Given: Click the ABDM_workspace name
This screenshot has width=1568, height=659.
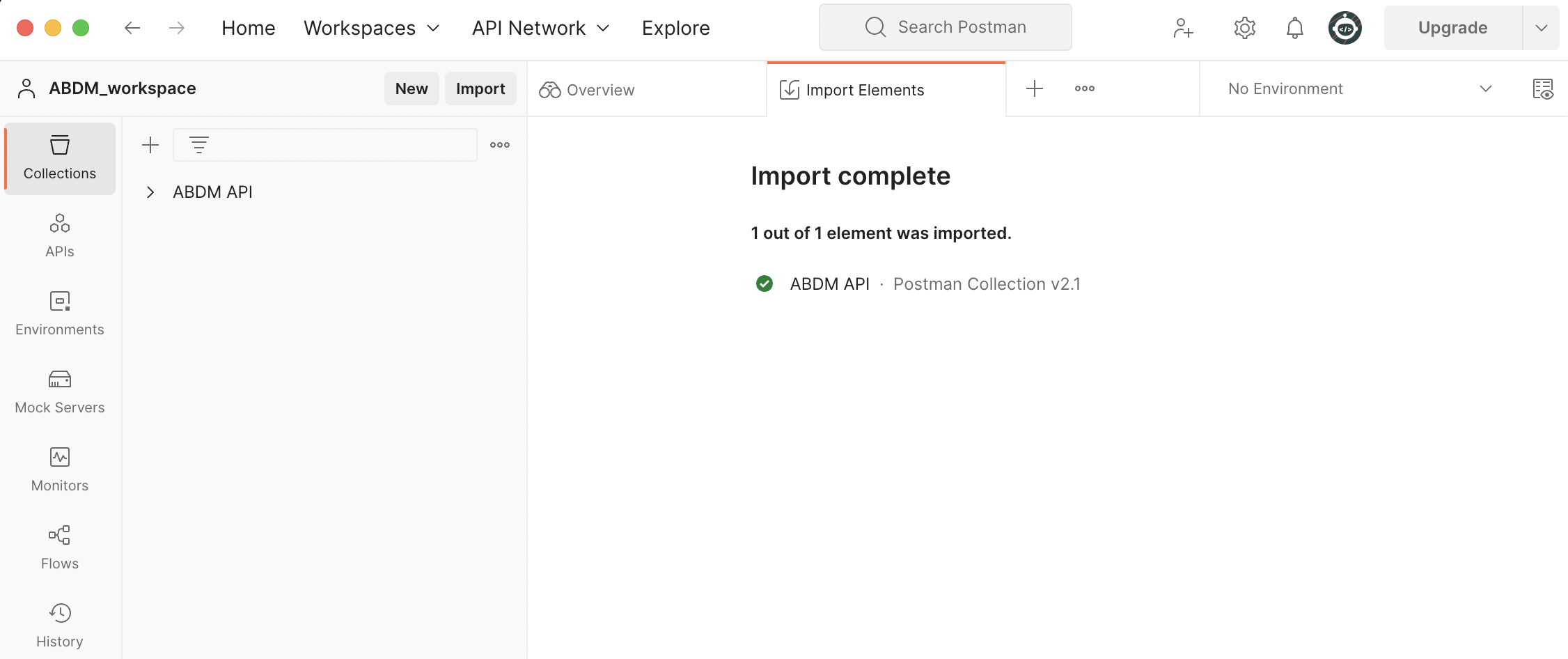Looking at the screenshot, I should tap(123, 88).
